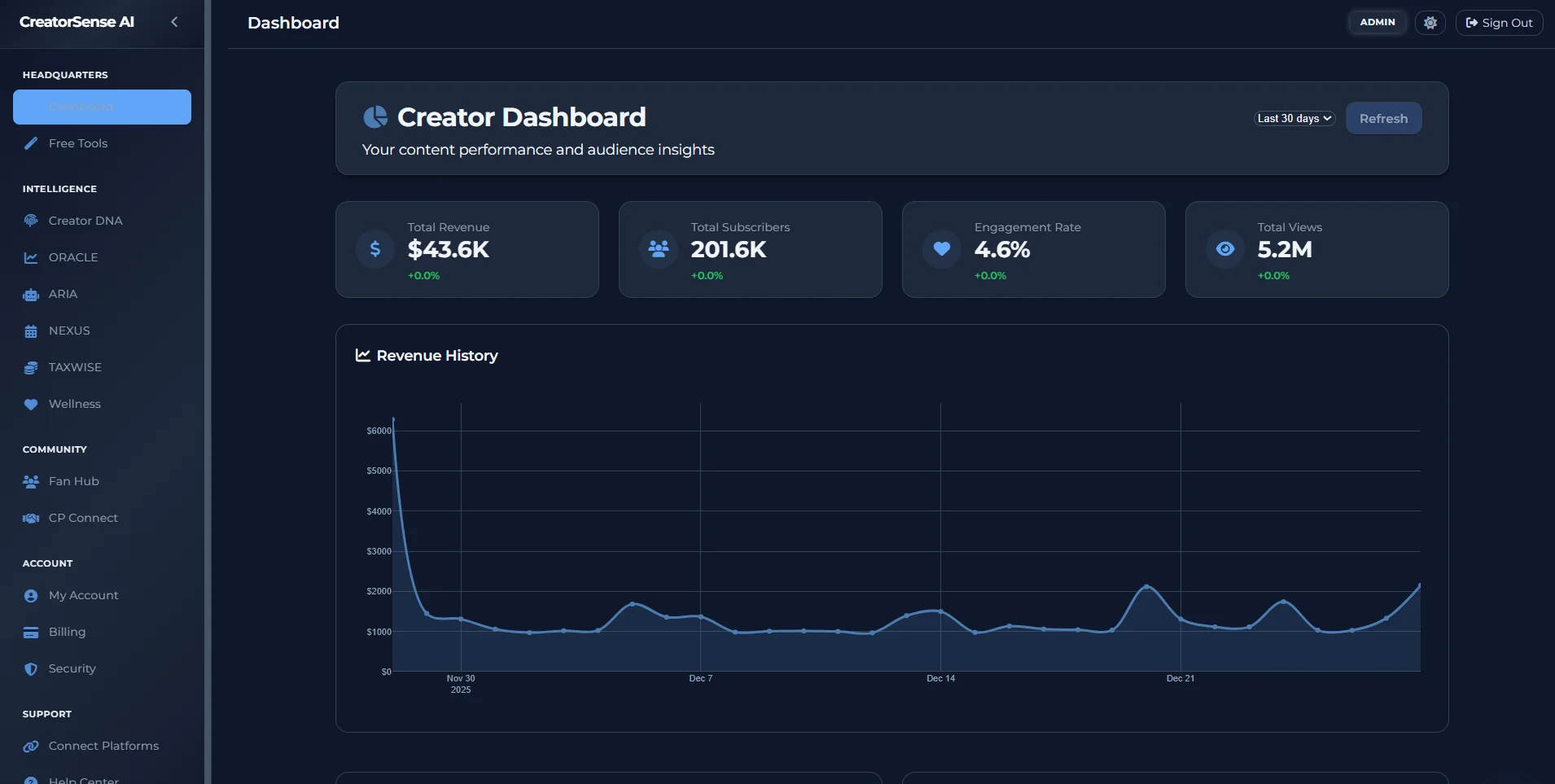Sign out using the Sign Out button
Image resolution: width=1555 pixels, height=784 pixels.
click(1499, 22)
